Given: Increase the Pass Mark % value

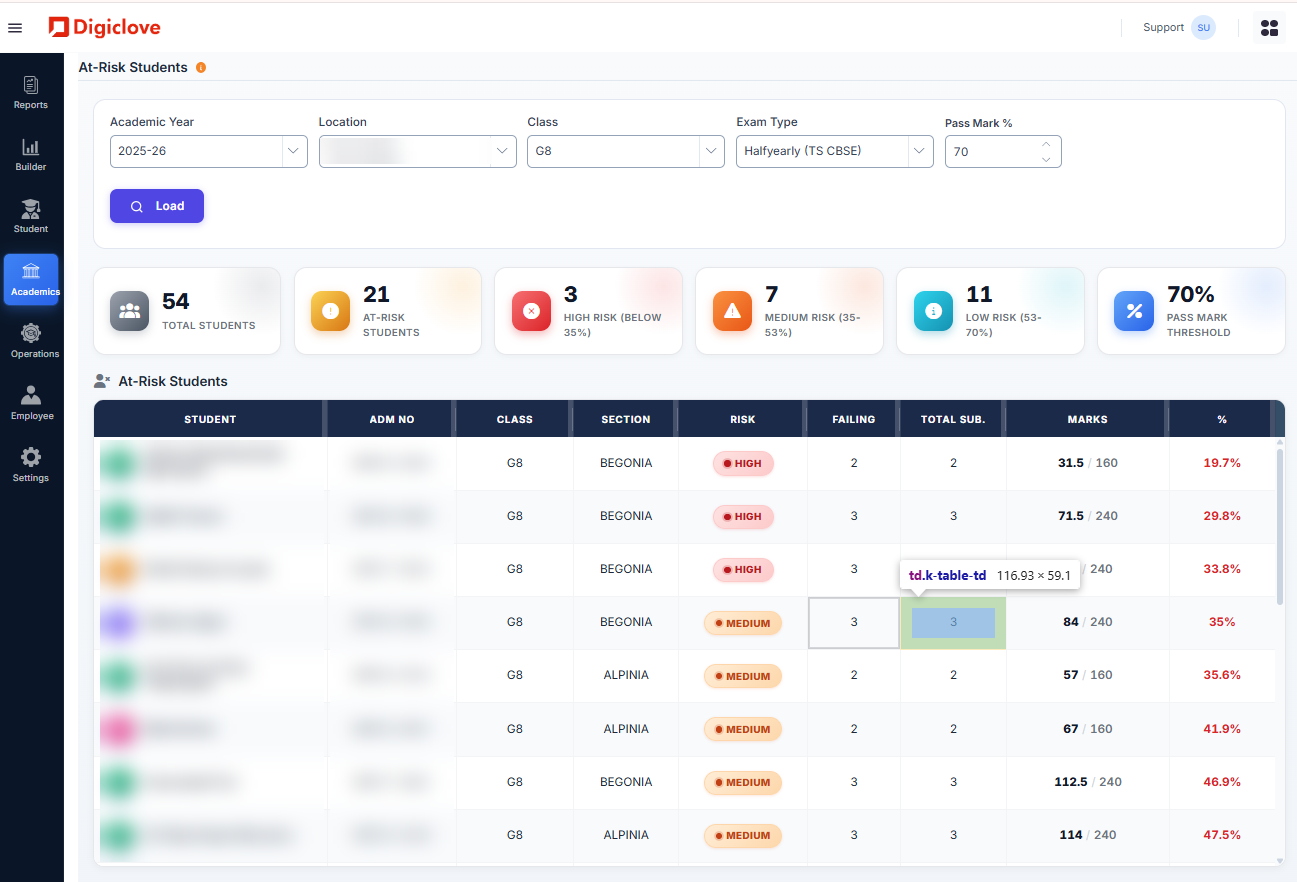Looking at the screenshot, I should [1046, 144].
